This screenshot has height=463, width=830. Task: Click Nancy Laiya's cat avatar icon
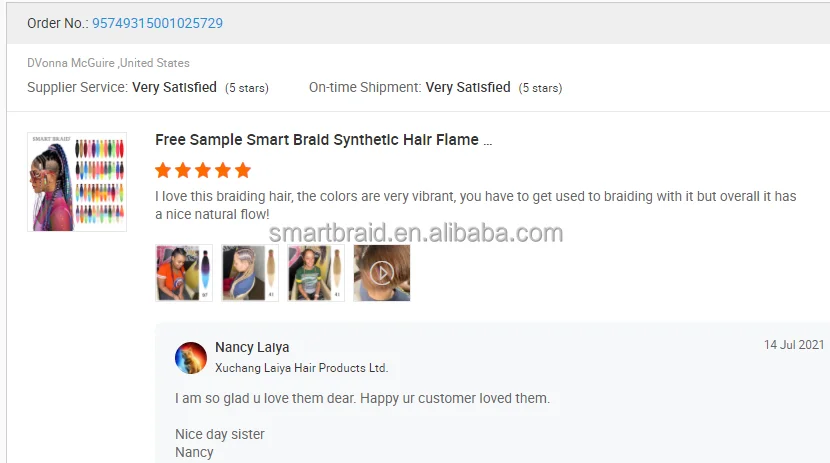coord(191,358)
